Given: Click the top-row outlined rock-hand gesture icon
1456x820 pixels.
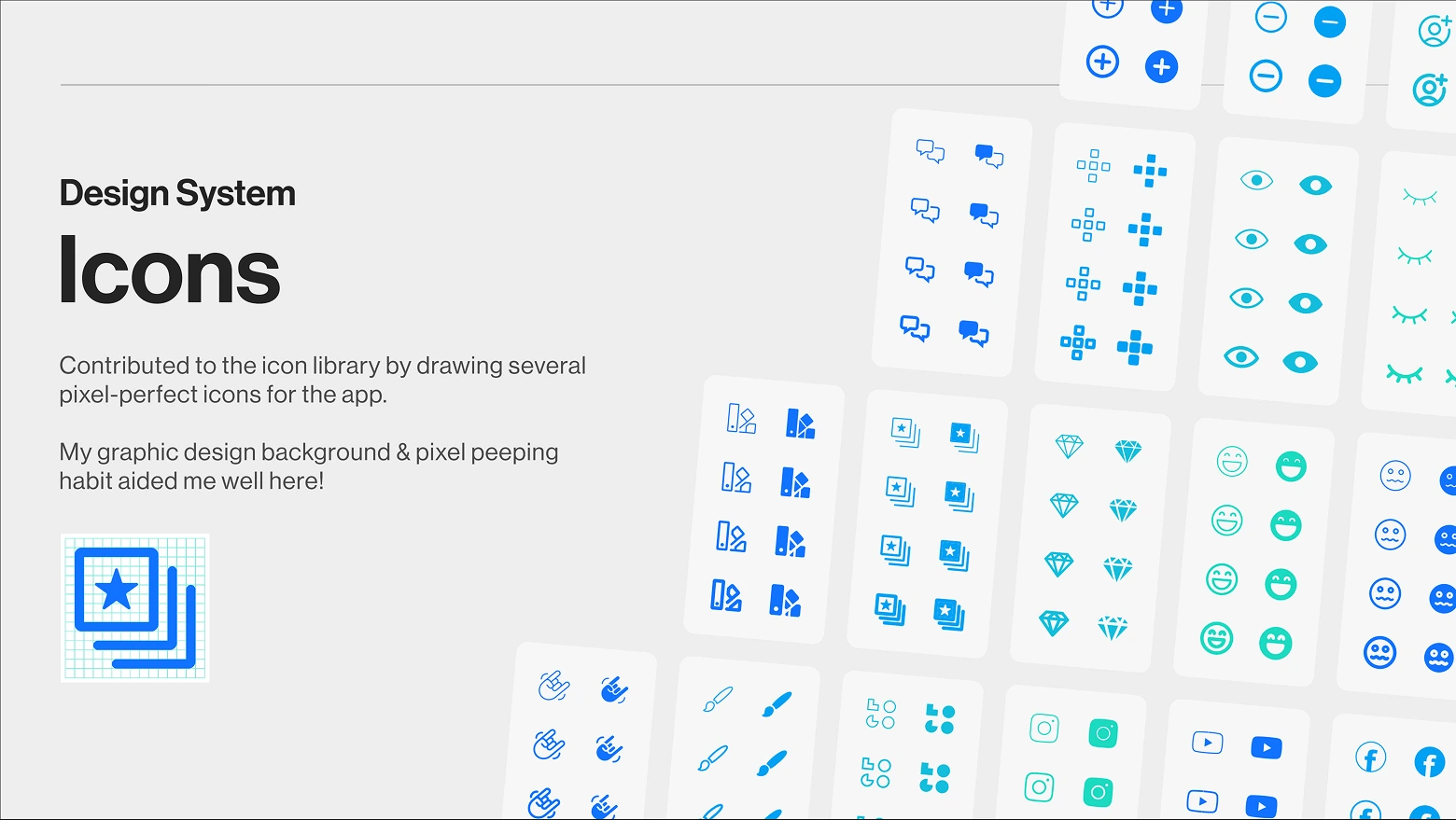Looking at the screenshot, I should 554,686.
